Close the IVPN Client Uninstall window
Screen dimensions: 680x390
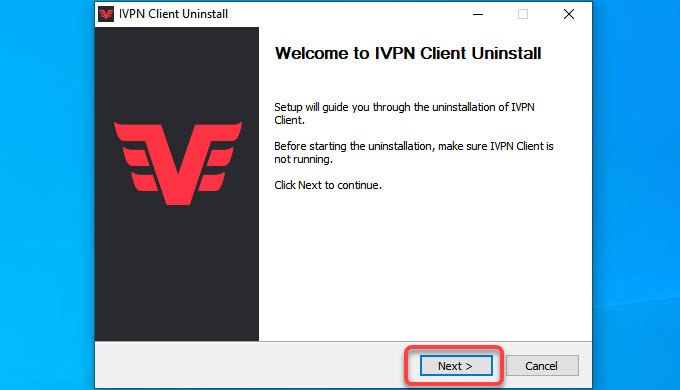[569, 14]
